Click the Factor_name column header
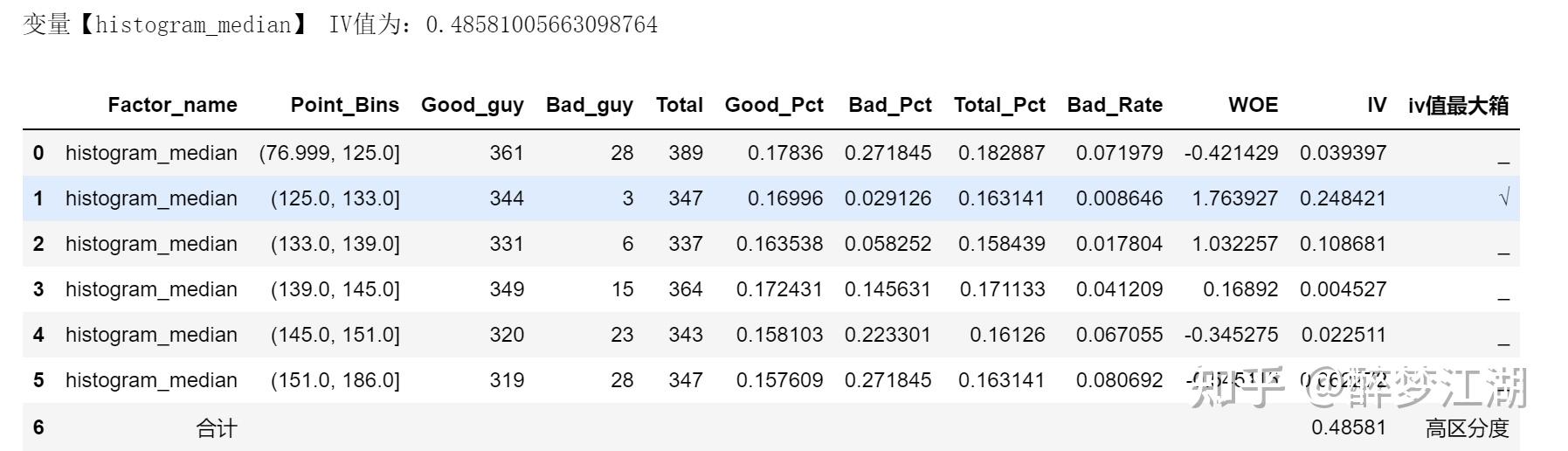The image size is (1568, 451). click(172, 106)
